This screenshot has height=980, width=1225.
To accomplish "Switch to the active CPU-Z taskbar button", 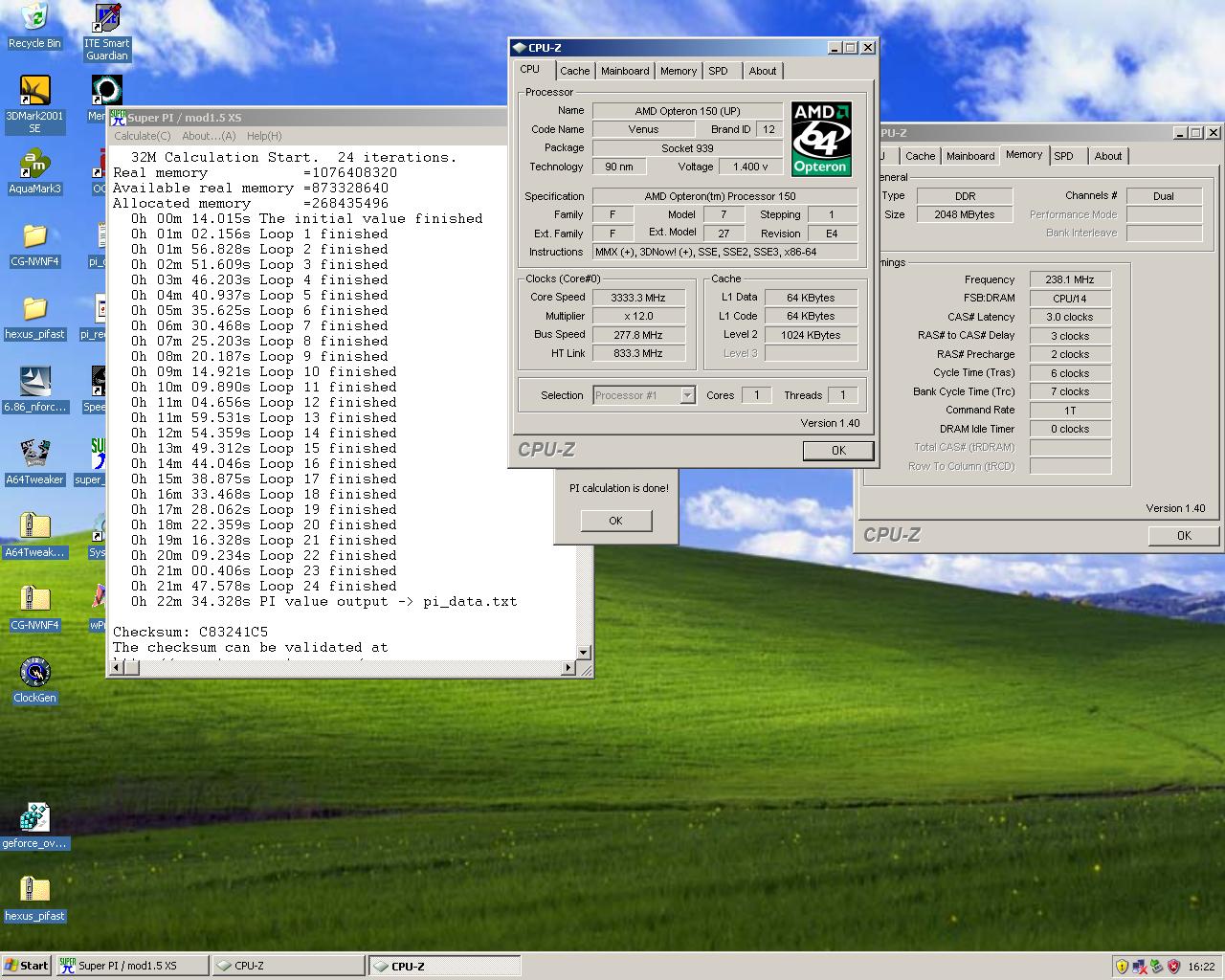I will 446,966.
